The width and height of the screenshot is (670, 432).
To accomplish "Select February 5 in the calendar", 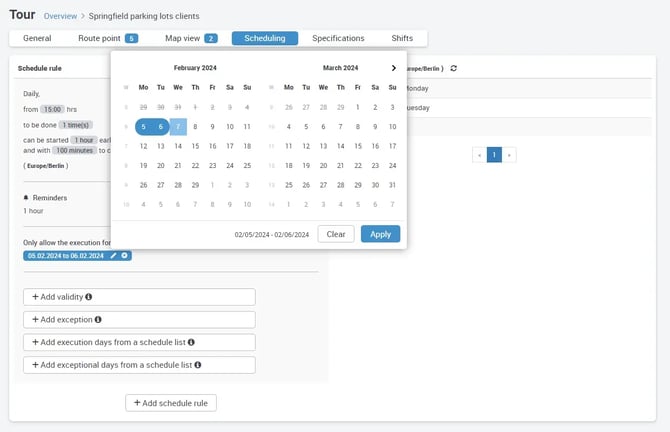I will coord(143,127).
